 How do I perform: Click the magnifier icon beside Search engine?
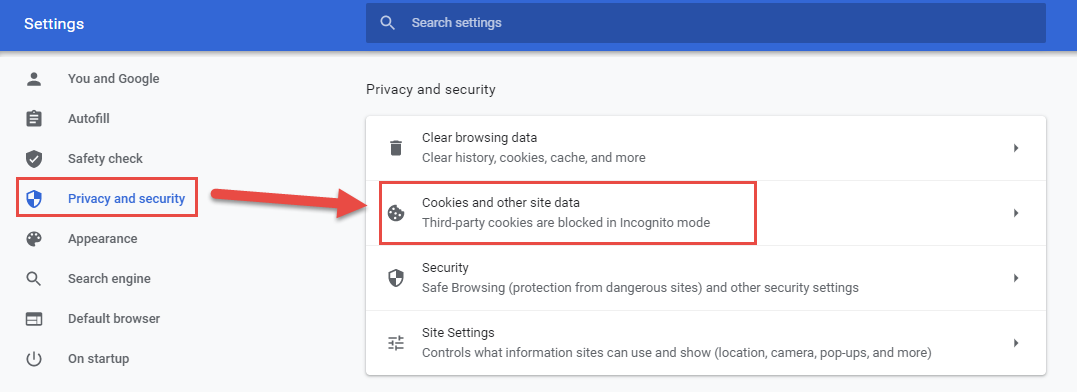(x=34, y=279)
